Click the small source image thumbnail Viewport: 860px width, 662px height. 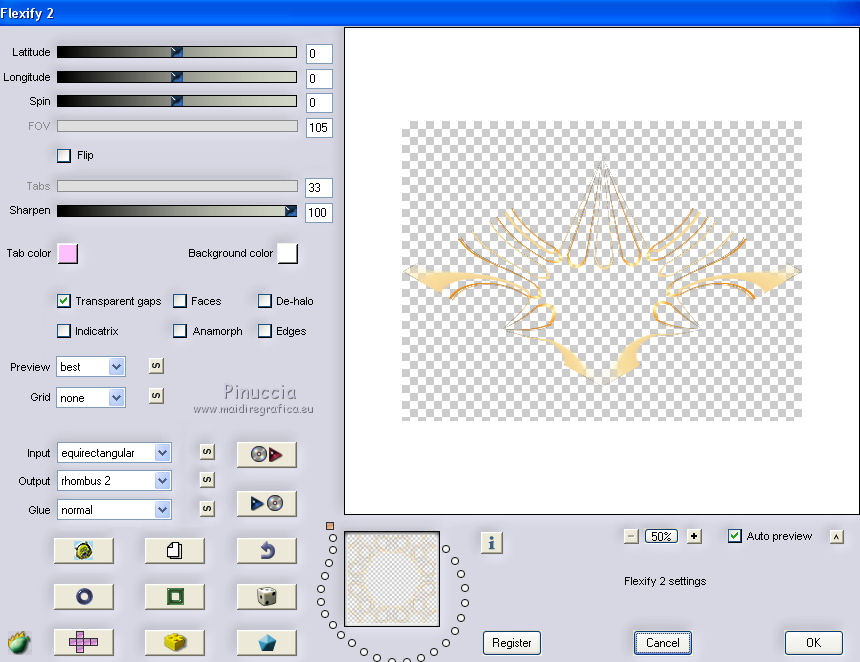[392, 579]
